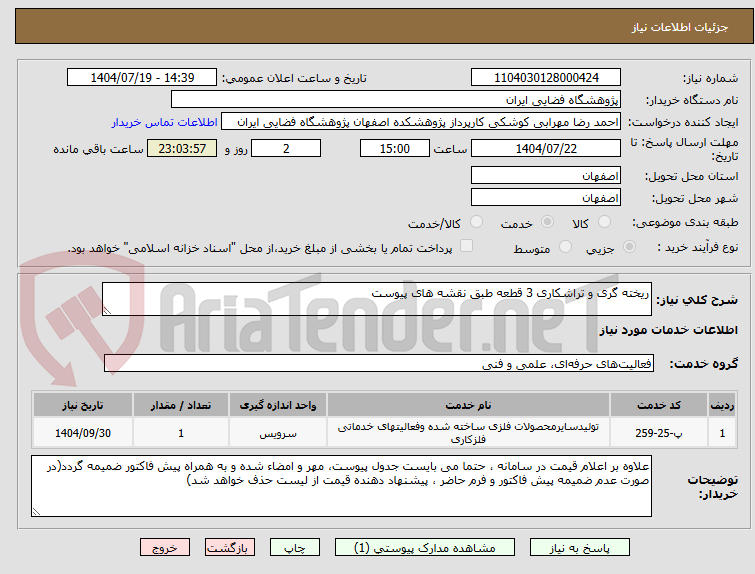This screenshot has height=574, width=755.
Task: Click the توضیحات خریدار text area
Action: coord(341,486)
